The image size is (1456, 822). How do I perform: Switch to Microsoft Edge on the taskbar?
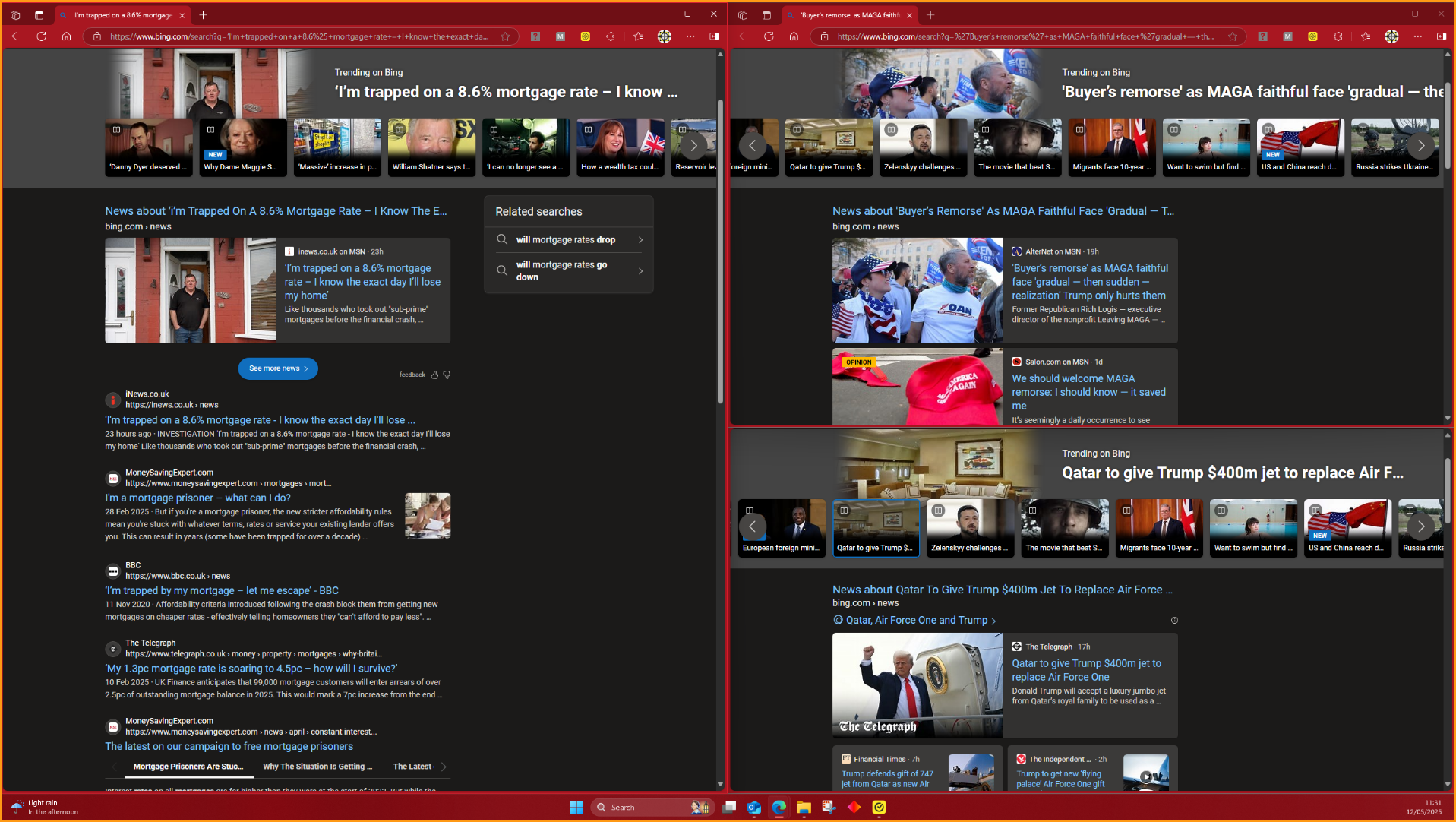(x=779, y=807)
